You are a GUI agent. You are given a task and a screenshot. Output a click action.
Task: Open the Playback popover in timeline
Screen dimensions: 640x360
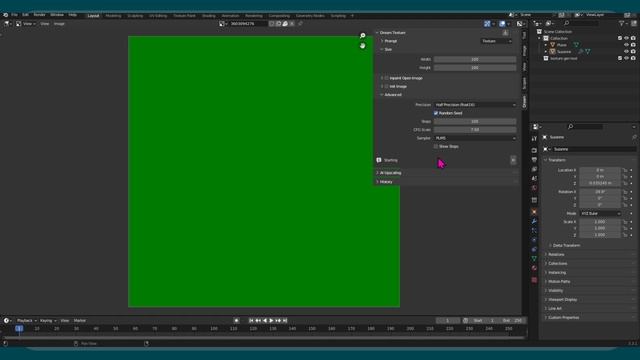[x=27, y=320]
